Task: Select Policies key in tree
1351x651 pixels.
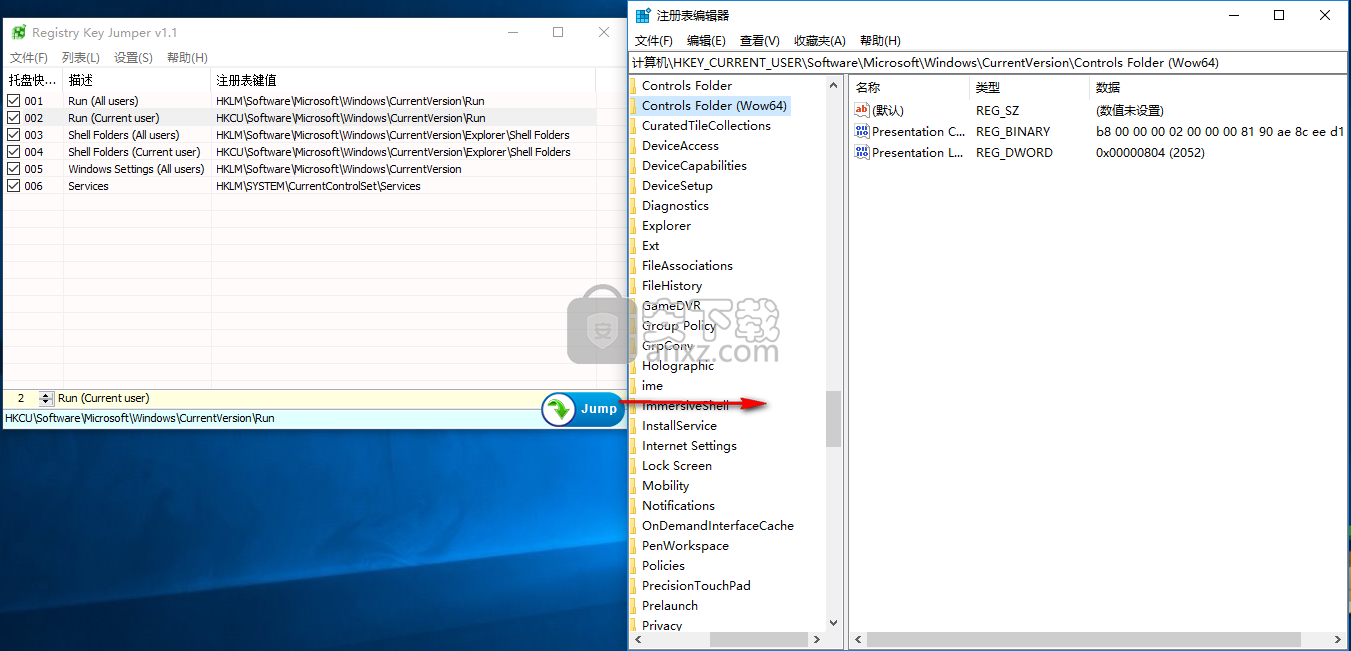Action: (663, 566)
